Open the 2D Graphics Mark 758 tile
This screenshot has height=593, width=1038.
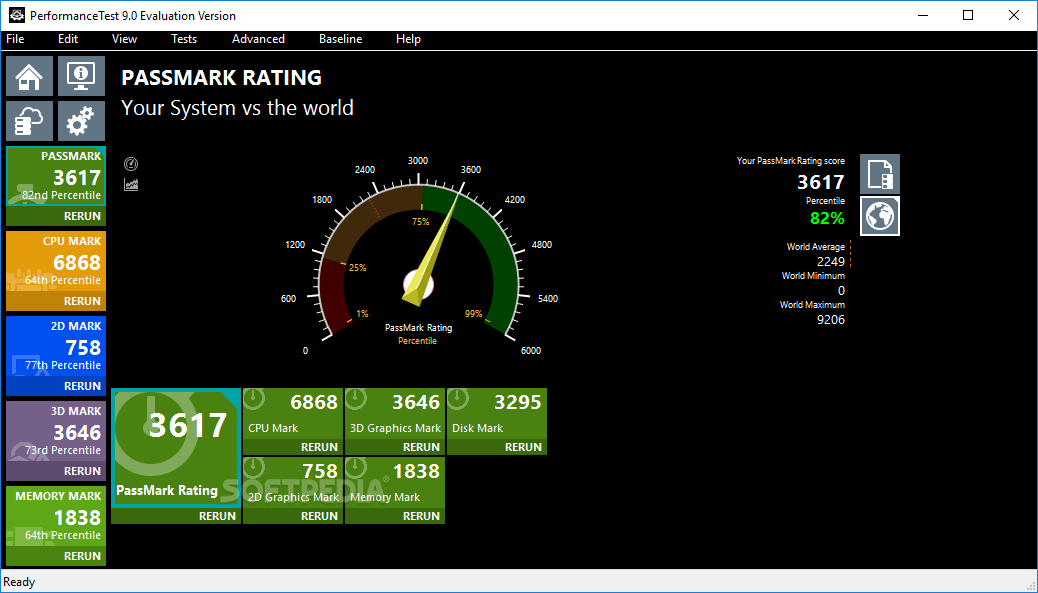click(293, 482)
